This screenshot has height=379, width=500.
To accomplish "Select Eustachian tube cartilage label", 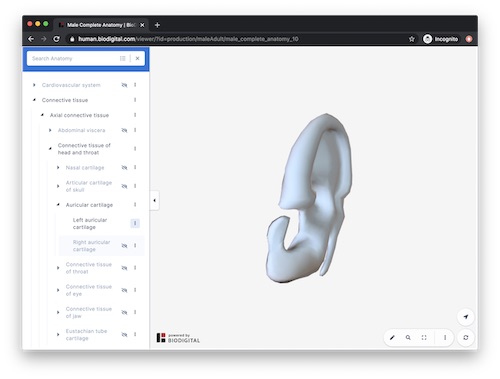I will (x=86, y=334).
